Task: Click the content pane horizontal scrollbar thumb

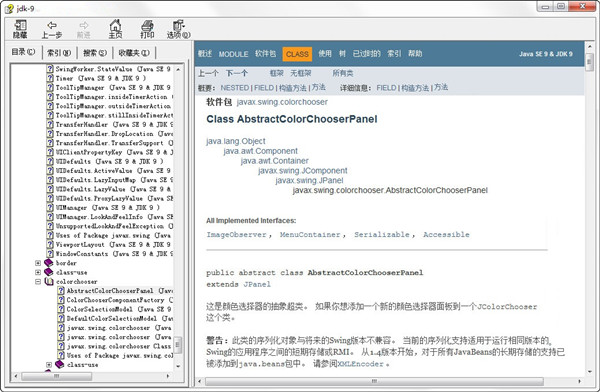Action: (x=374, y=381)
